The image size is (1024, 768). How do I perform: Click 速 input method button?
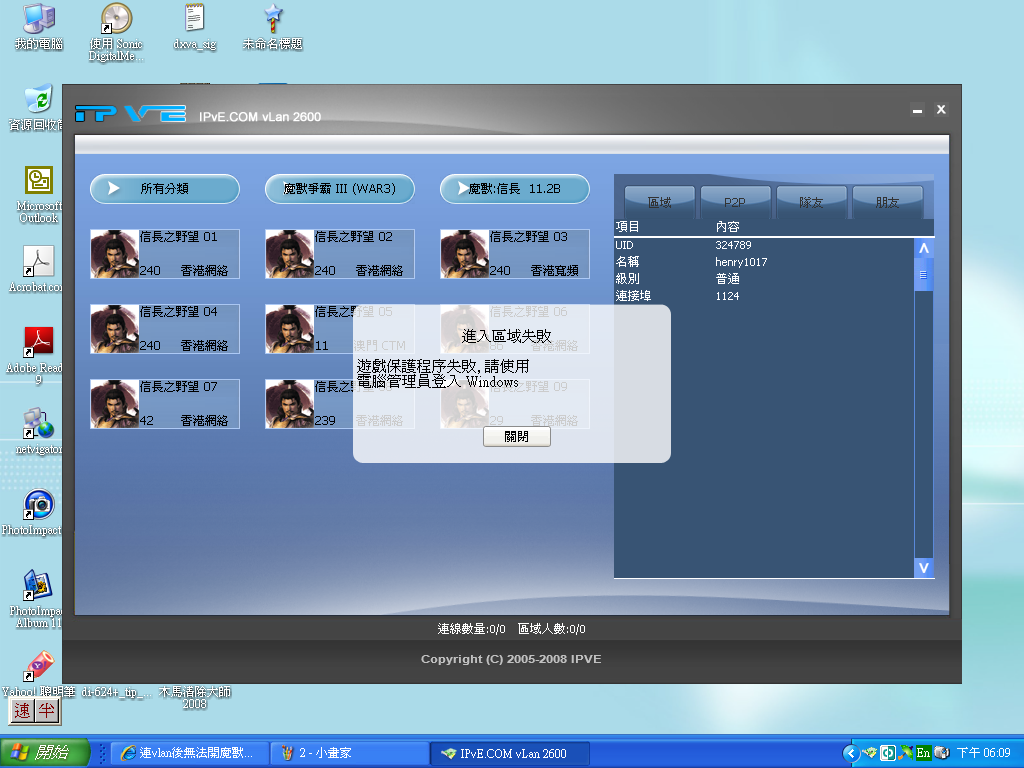pos(23,711)
